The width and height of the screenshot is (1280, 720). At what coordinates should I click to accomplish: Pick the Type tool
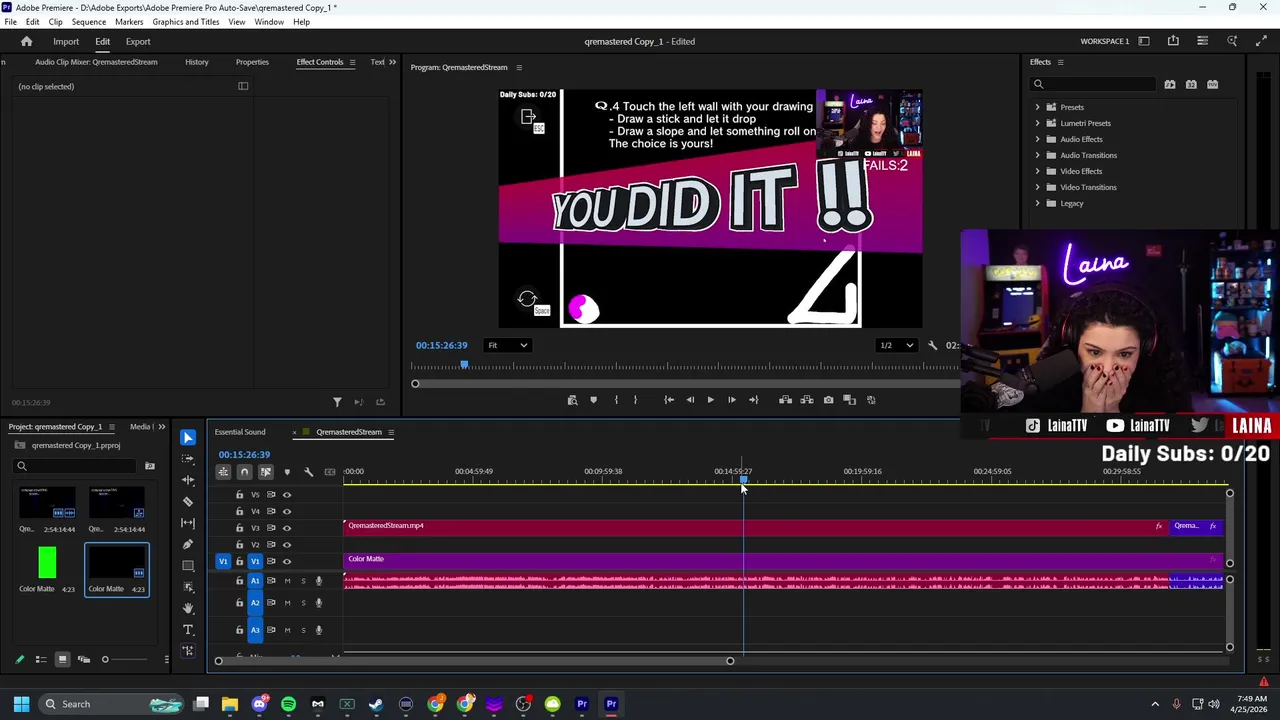coord(188,630)
